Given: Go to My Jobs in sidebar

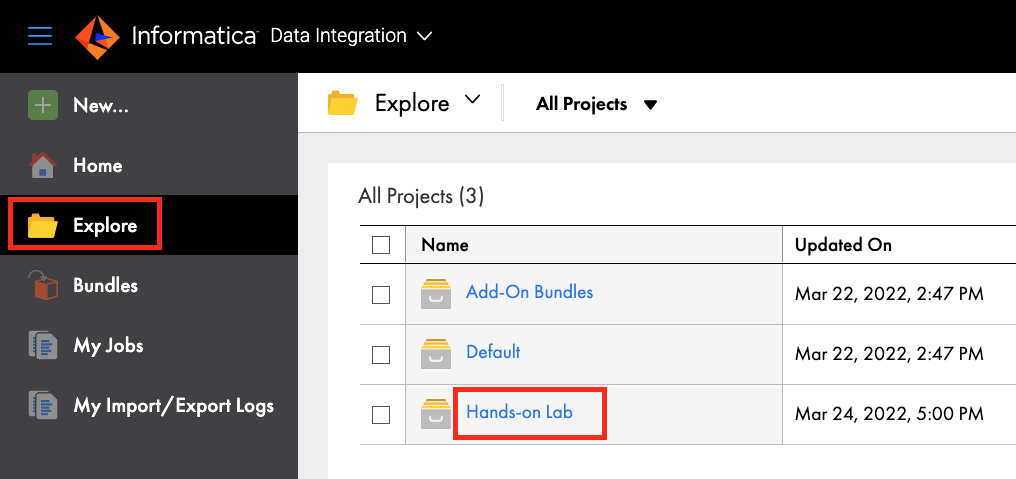Looking at the screenshot, I should [108, 345].
